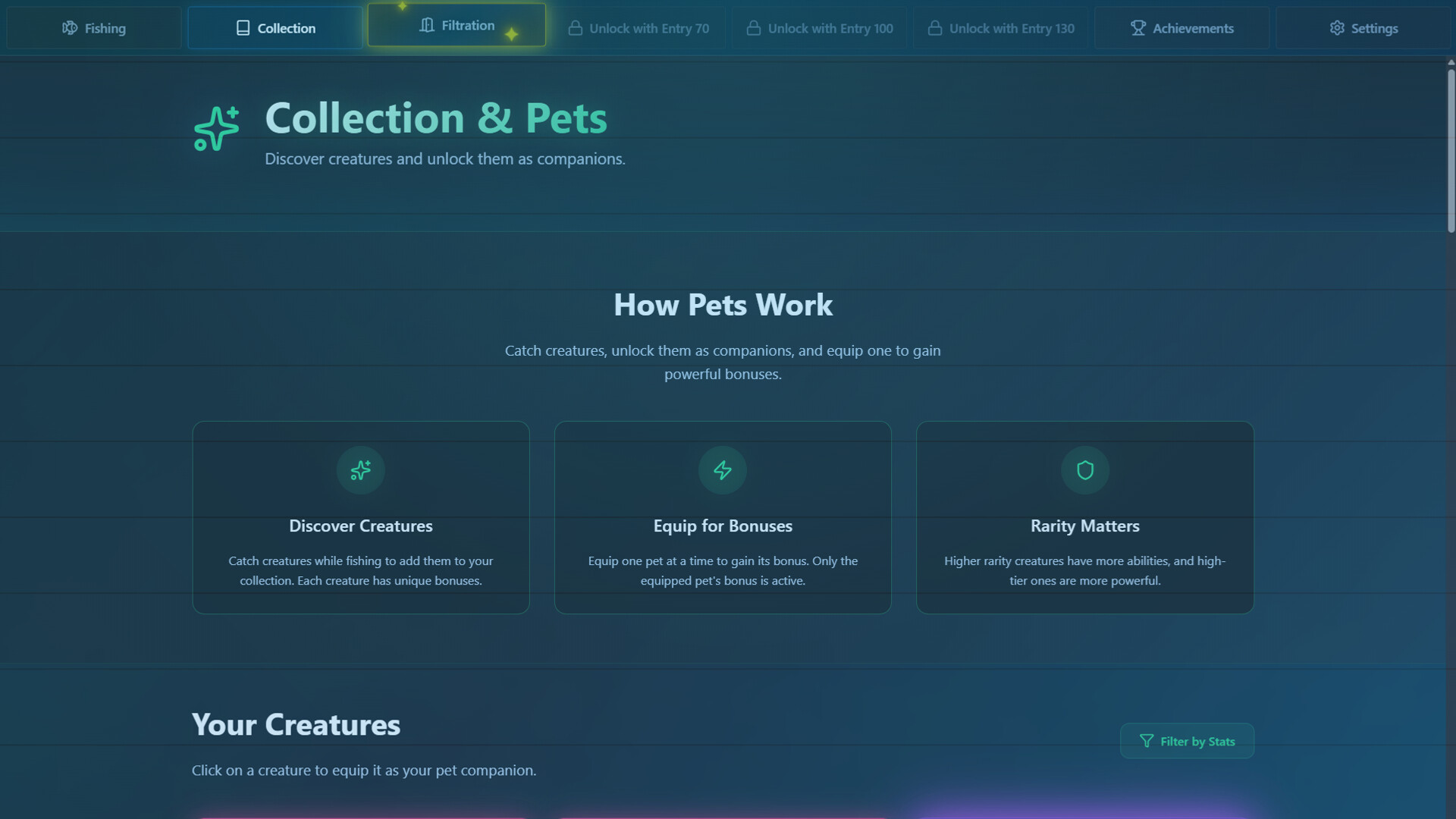Click the lightning icon in Equip for Bonuses card

[x=722, y=470]
